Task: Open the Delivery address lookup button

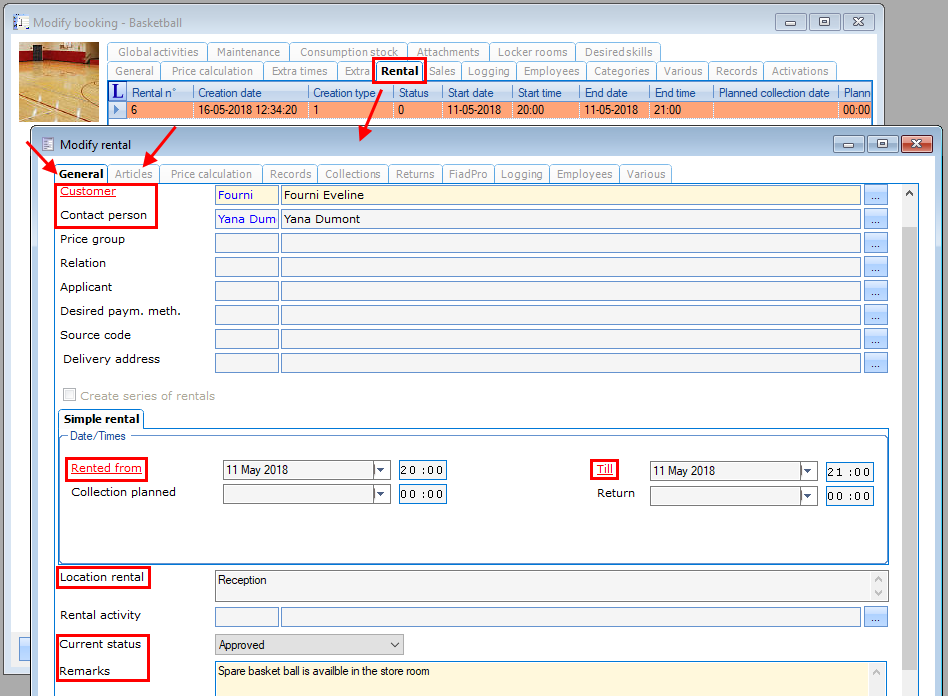Action: tap(875, 363)
